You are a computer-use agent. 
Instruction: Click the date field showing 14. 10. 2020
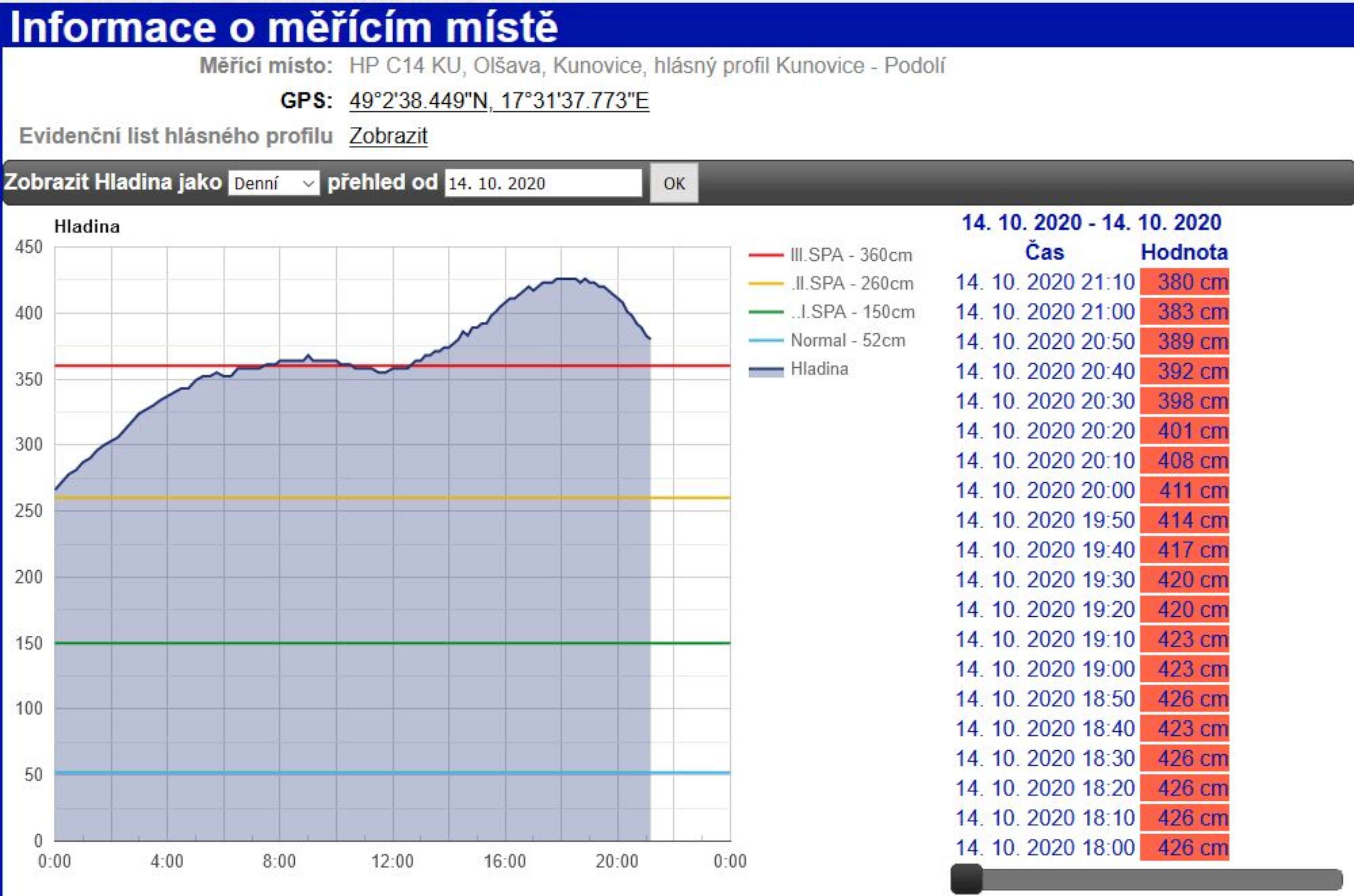coord(543,184)
